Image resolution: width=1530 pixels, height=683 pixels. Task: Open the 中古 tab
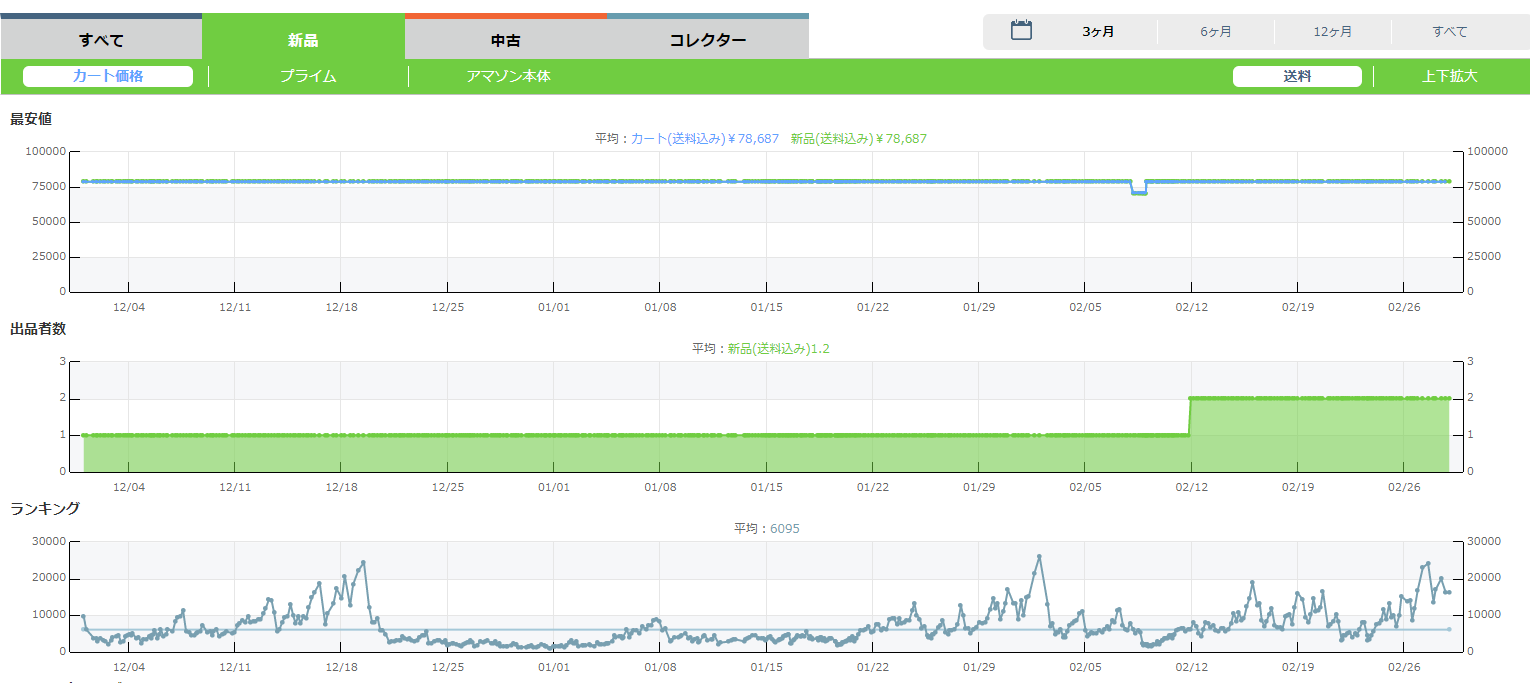(505, 40)
